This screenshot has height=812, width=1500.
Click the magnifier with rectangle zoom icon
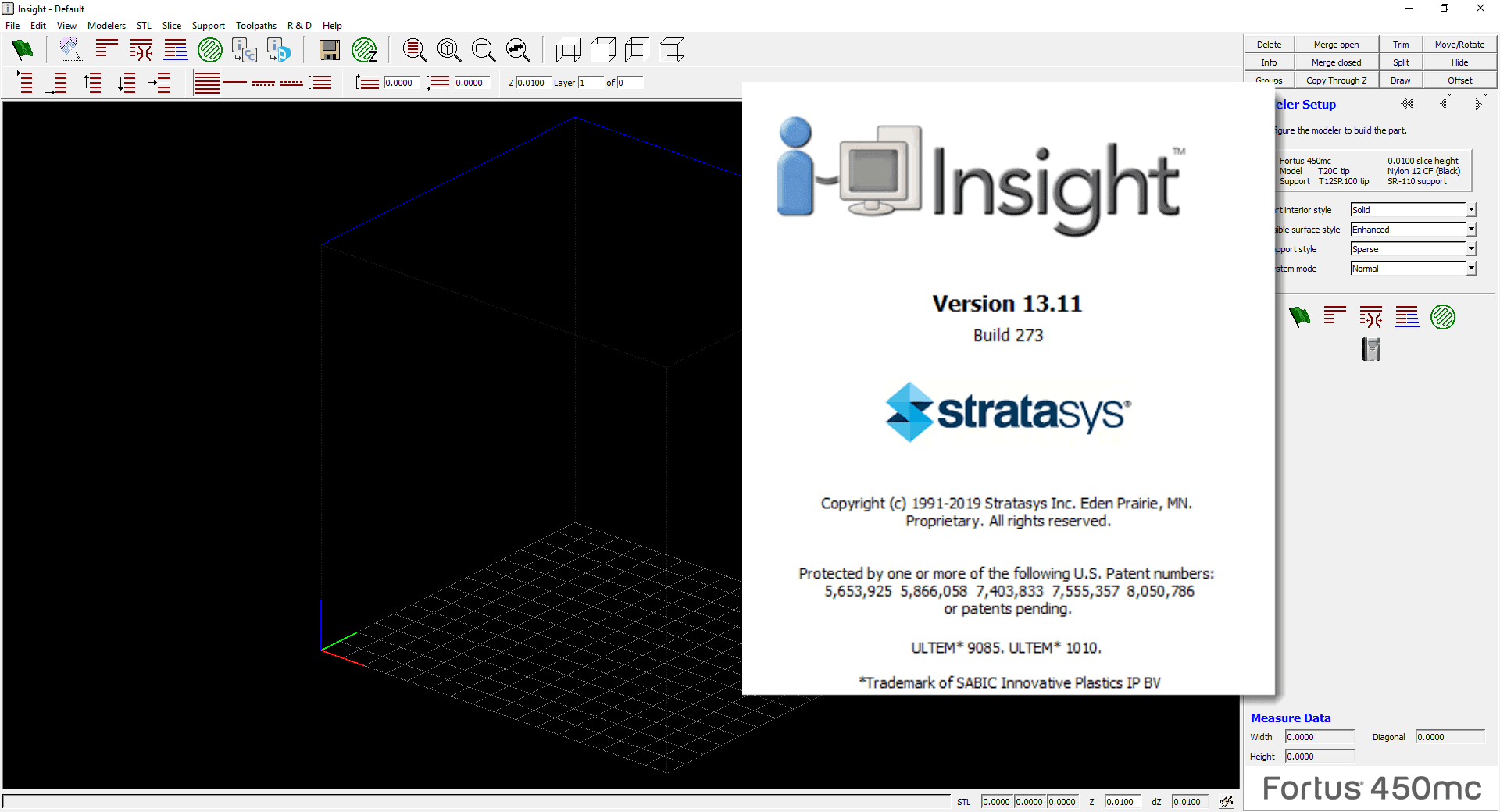pyautogui.click(x=483, y=50)
